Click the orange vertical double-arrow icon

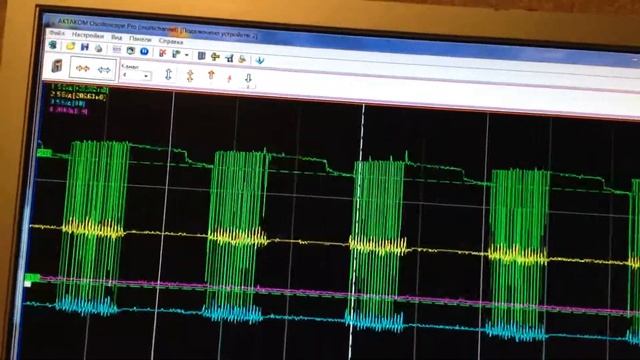pyautogui.click(x=190, y=76)
